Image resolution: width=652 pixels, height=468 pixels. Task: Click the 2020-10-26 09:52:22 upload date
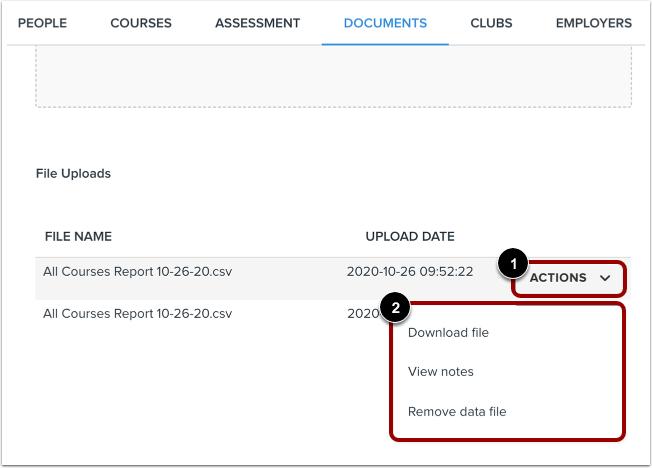click(x=410, y=272)
